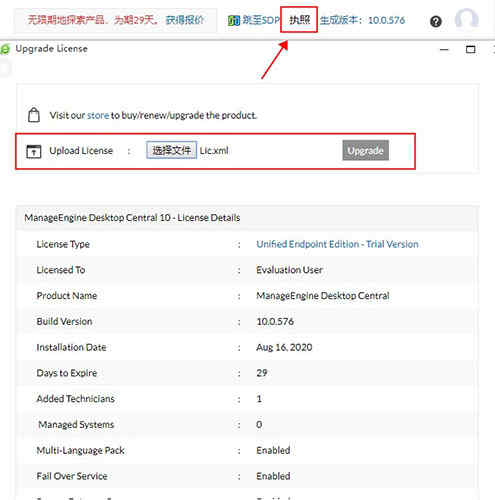Open the store link
The height and width of the screenshot is (500, 495).
coord(98,115)
